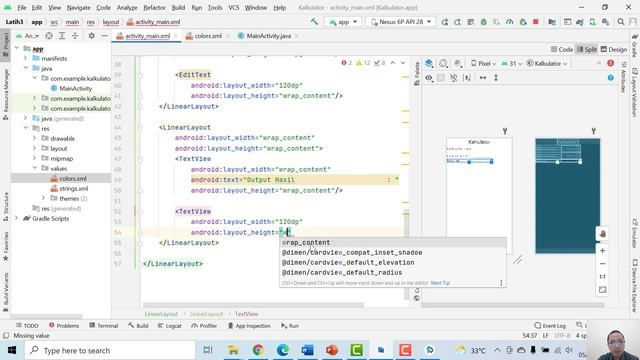Viewport: 640px width, 360px height.
Task: Open the Kalkulator theme dropdown
Action: [x=547, y=63]
